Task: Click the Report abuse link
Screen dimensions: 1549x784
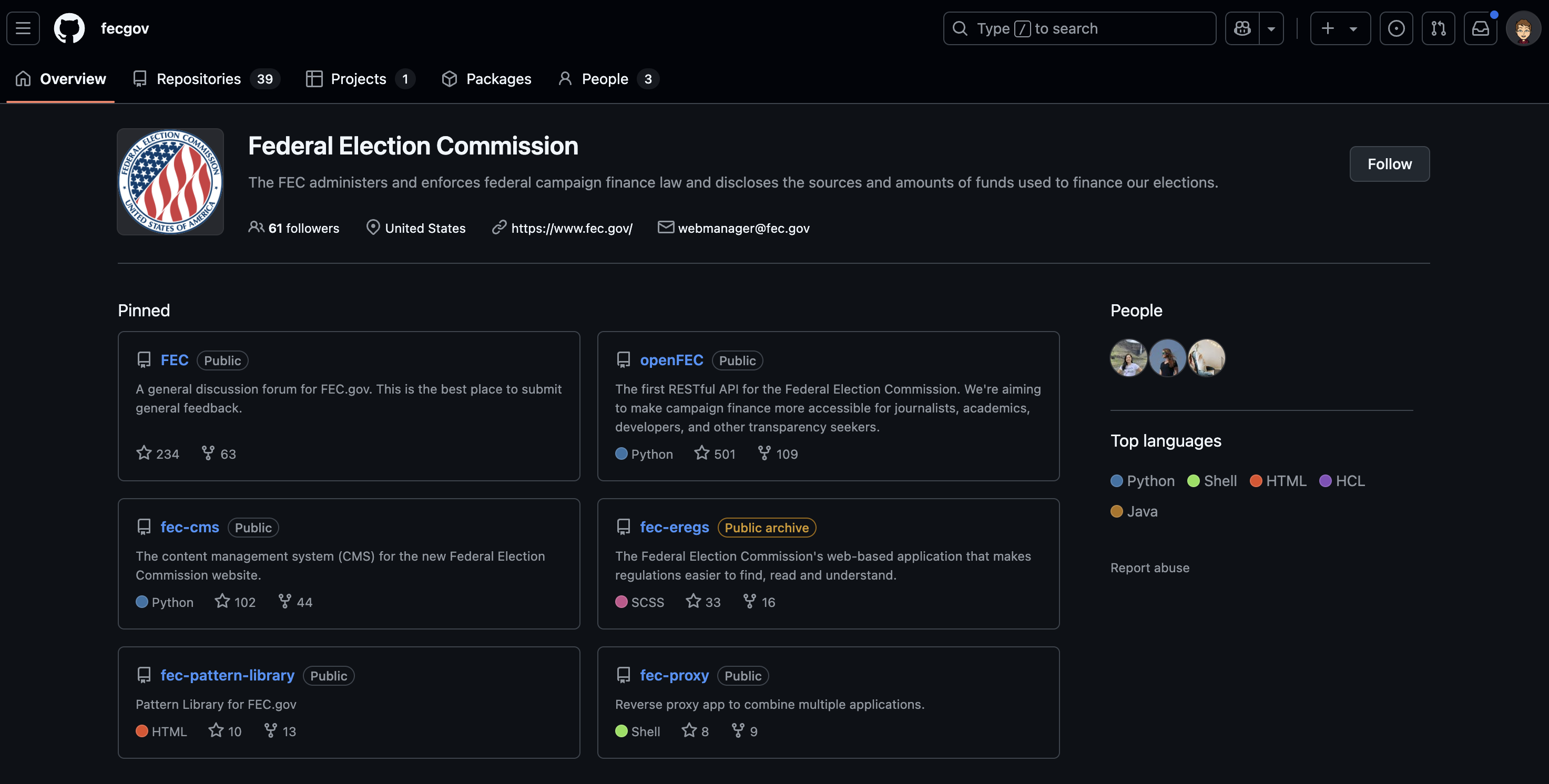Action: click(1150, 568)
